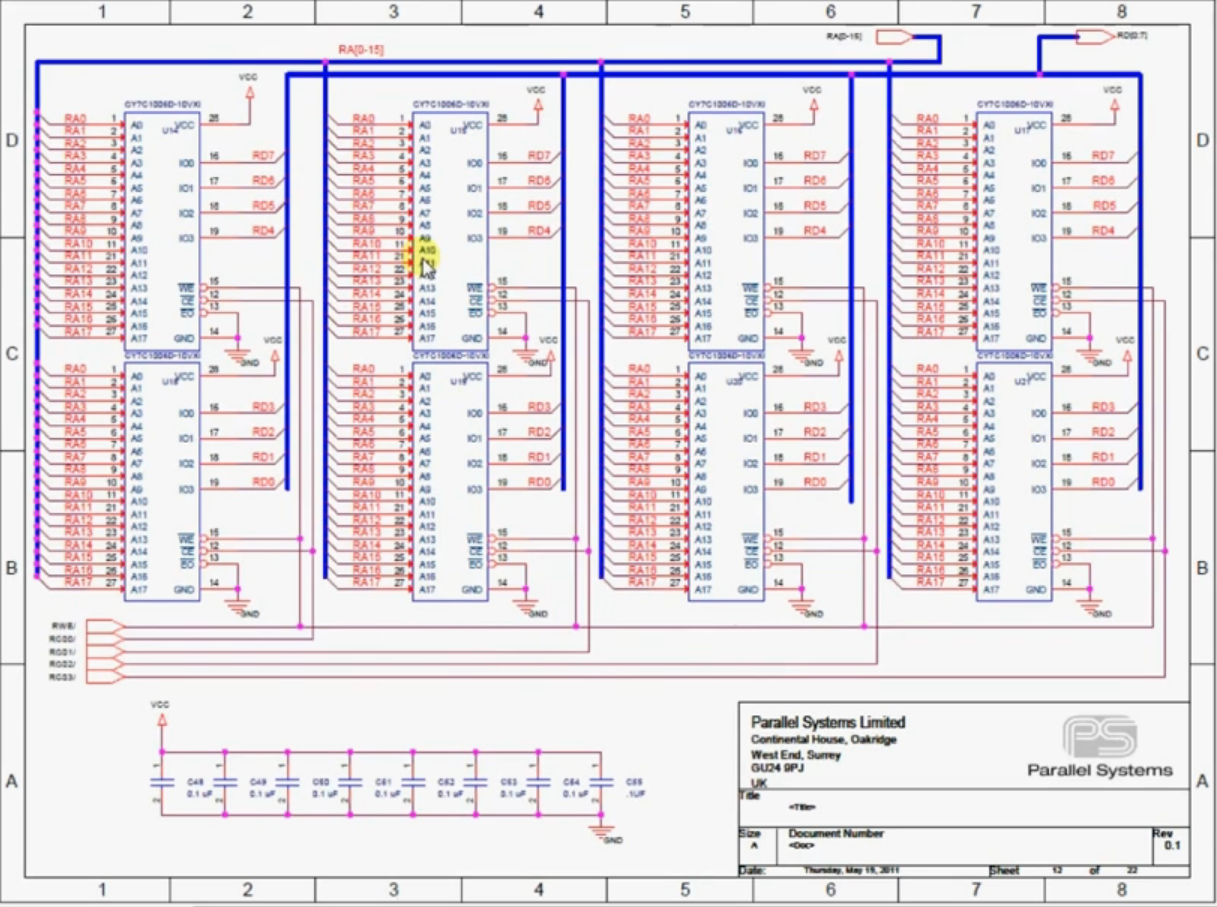
Task: Click the 'West End, Surrey' address line
Action: [796, 756]
